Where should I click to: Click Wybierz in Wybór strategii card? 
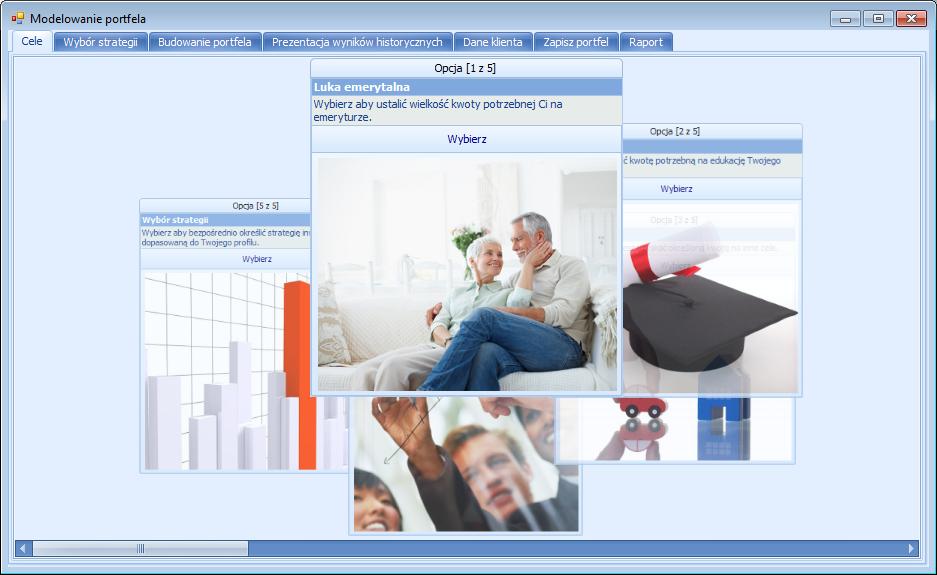257,259
